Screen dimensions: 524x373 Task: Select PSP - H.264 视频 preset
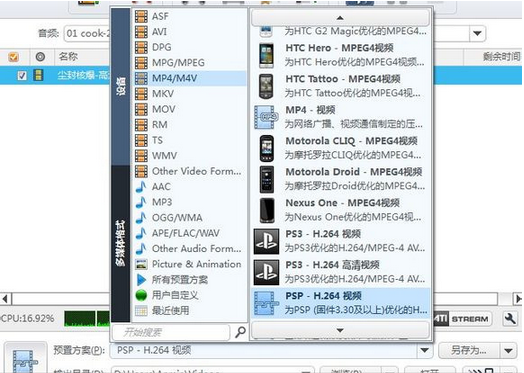click(340, 303)
